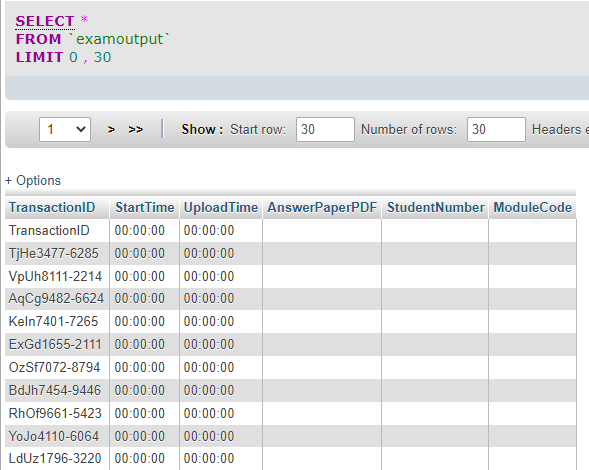This screenshot has height=470, width=589.
Task: Sort by ModuleCode column header
Action: (532, 207)
